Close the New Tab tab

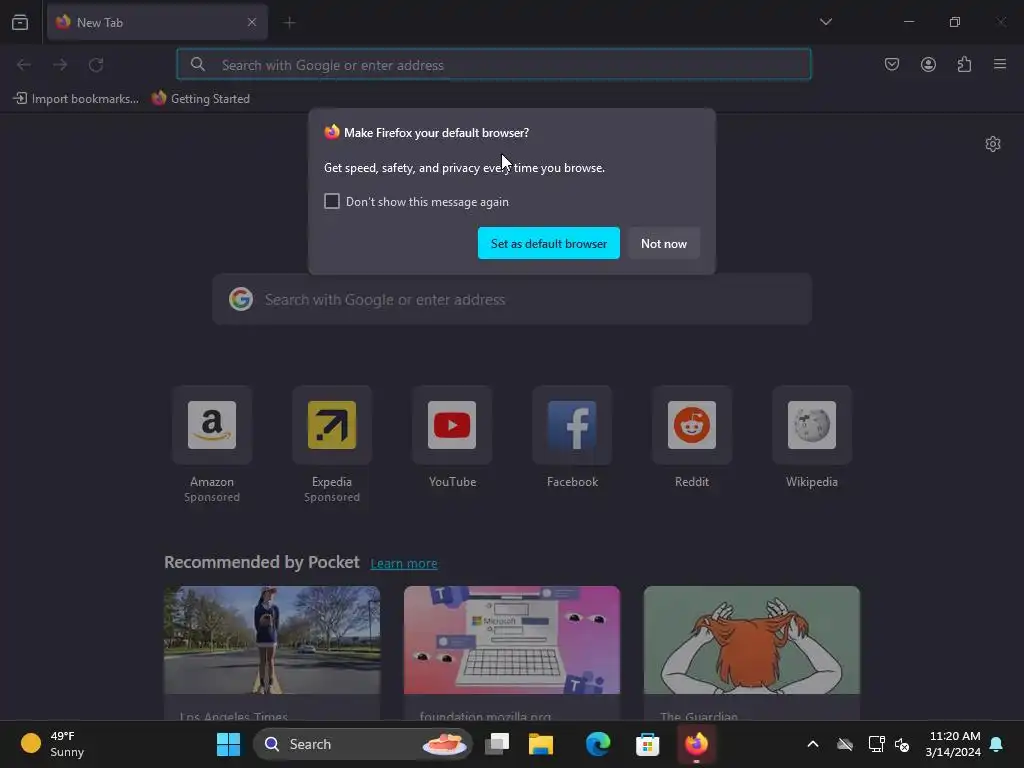(x=252, y=22)
